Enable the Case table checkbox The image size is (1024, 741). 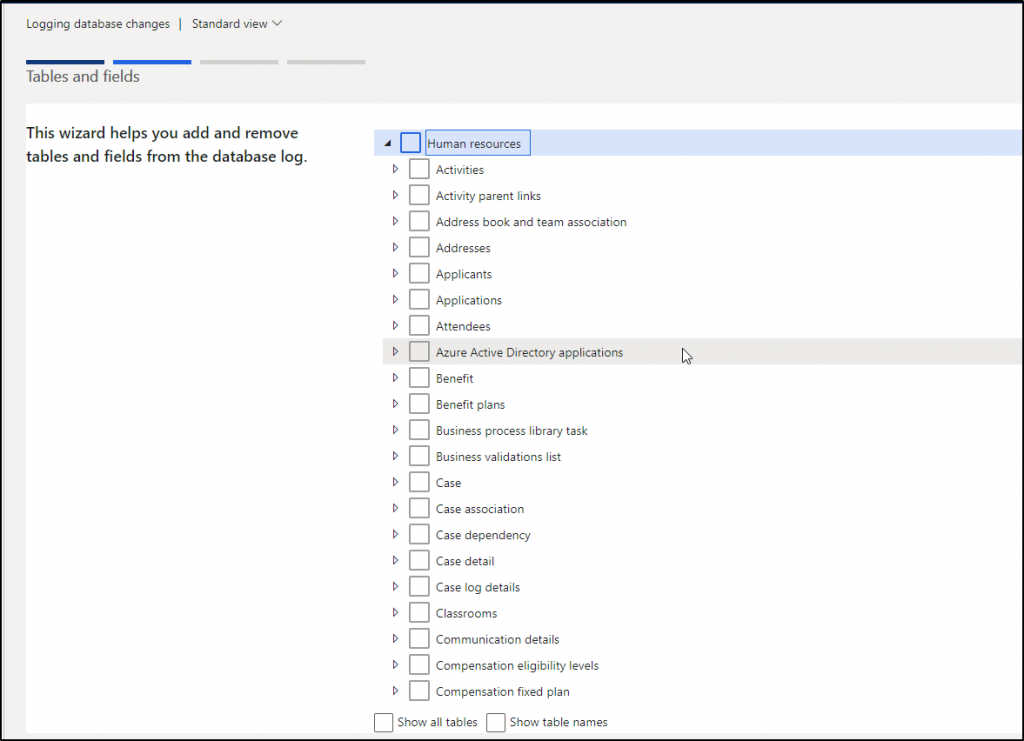[x=418, y=481]
